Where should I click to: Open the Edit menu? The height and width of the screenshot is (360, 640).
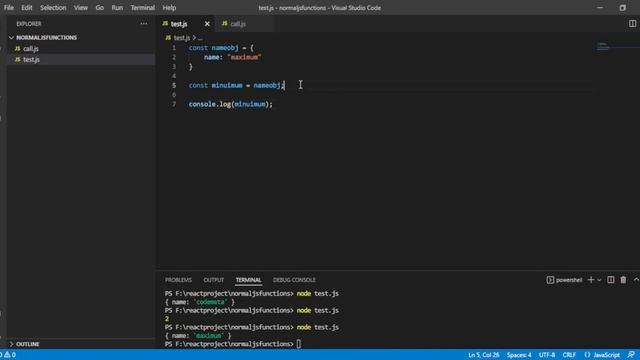(27, 8)
